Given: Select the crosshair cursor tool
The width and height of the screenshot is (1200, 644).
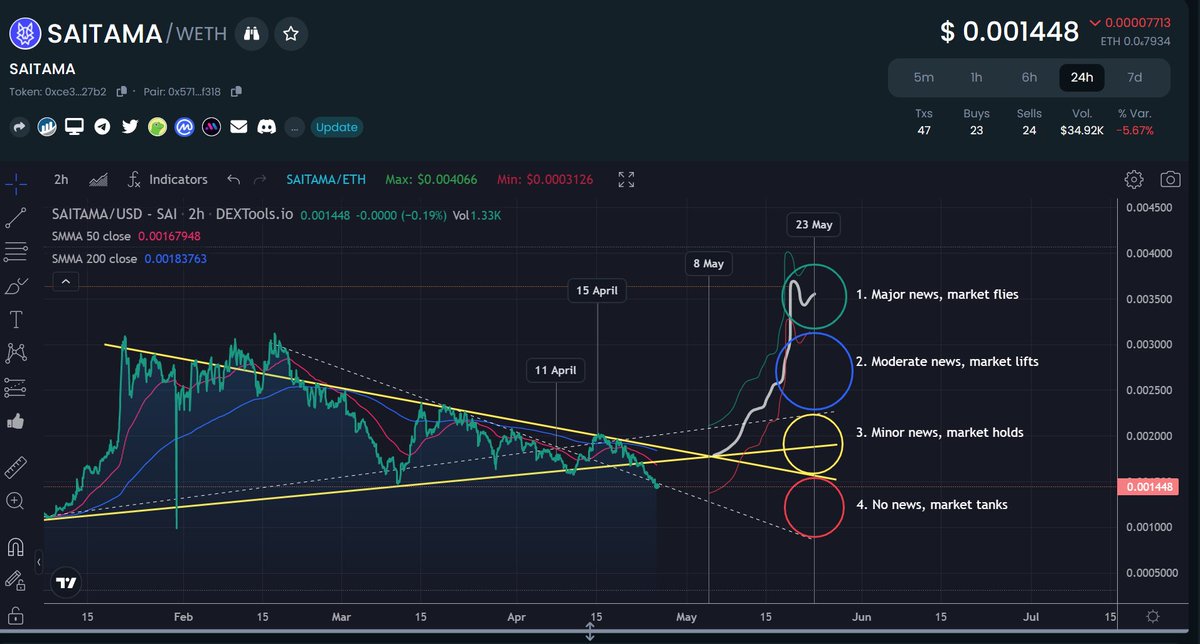Looking at the screenshot, I should coord(15,183).
